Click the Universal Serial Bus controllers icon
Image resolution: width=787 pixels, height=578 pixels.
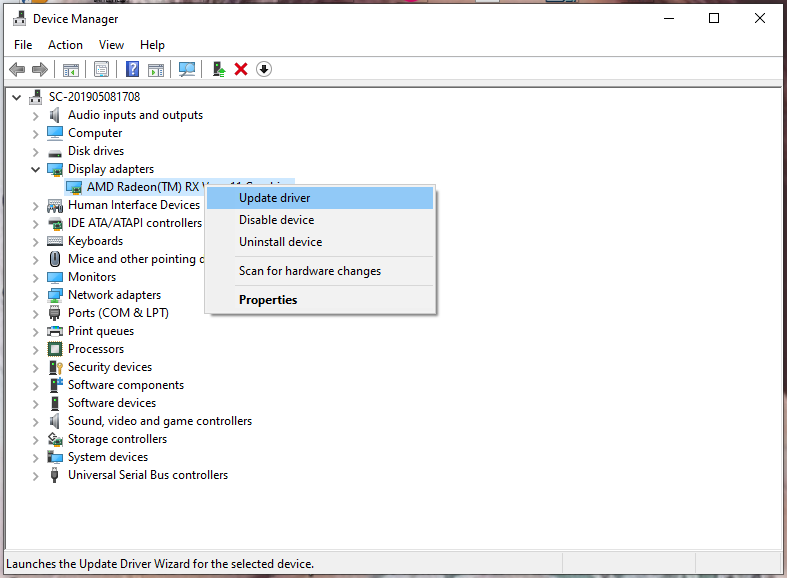pos(55,475)
